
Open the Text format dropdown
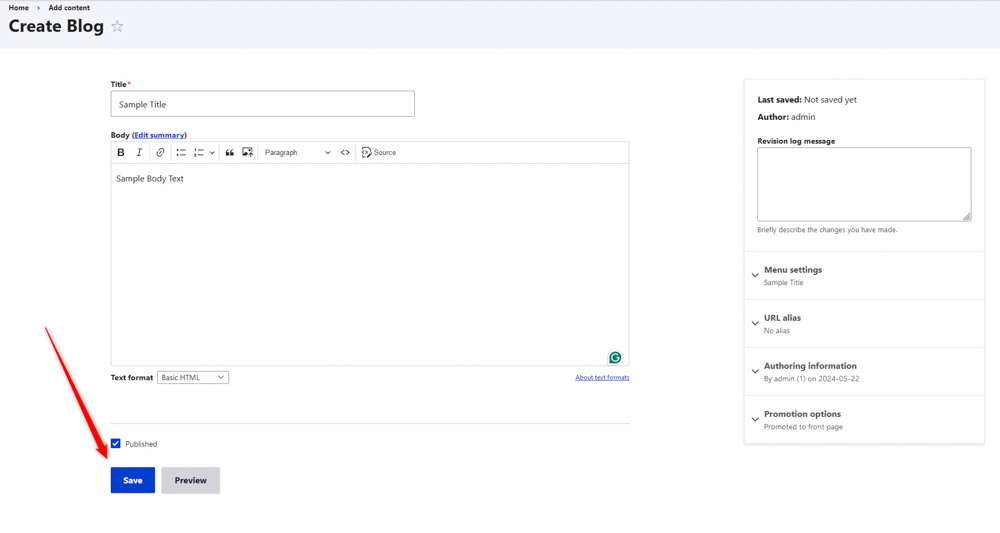(193, 377)
